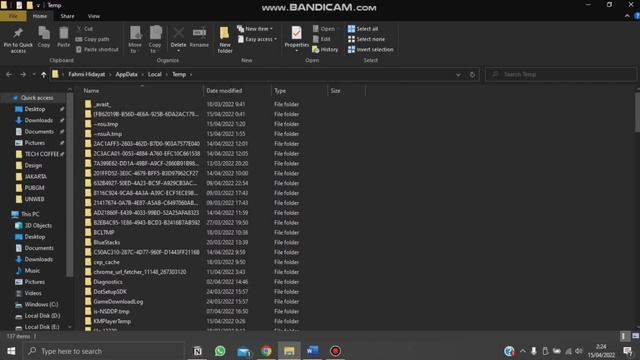Viewport: 640px width, 360px height.
Task: Refresh the Temp folder view
Action: (x=472, y=75)
